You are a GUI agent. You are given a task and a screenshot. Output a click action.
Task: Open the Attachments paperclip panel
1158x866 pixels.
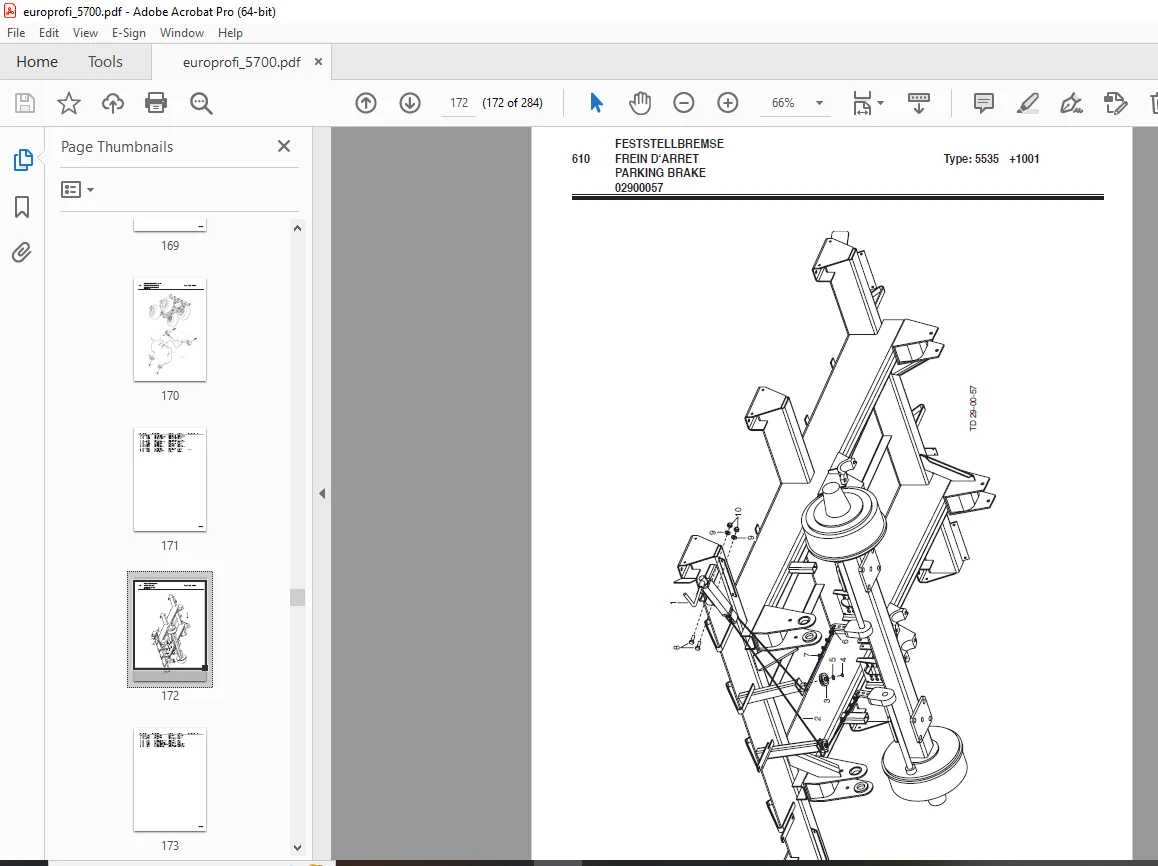pos(22,252)
